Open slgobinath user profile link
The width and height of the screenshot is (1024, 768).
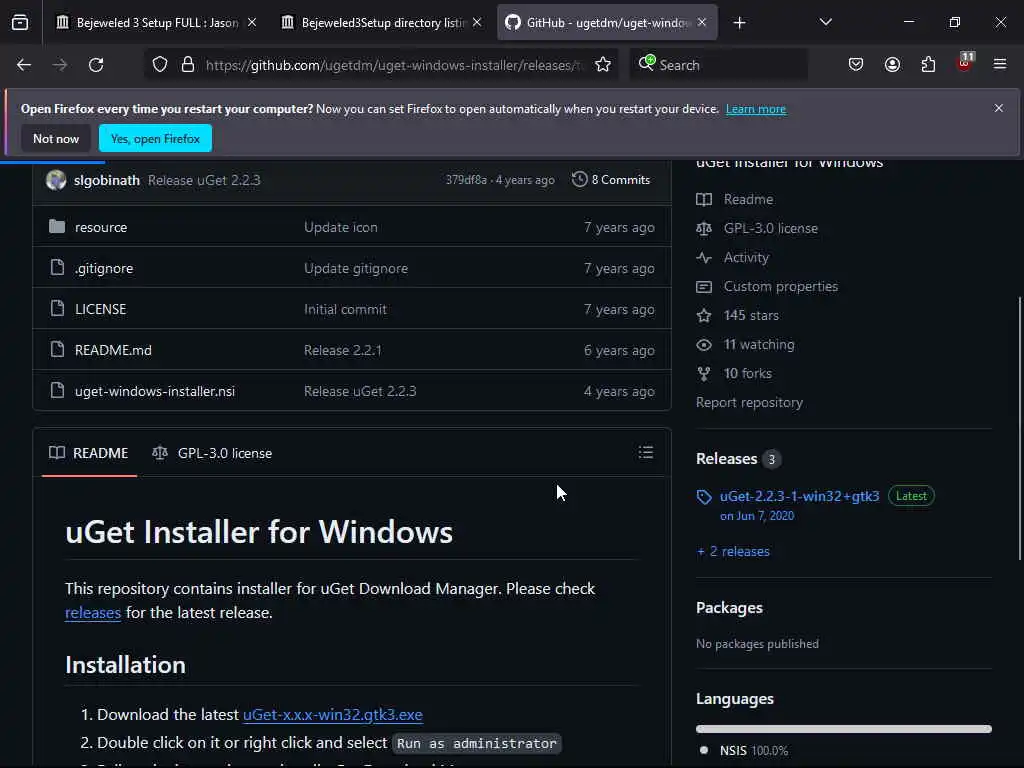[x=106, y=180]
